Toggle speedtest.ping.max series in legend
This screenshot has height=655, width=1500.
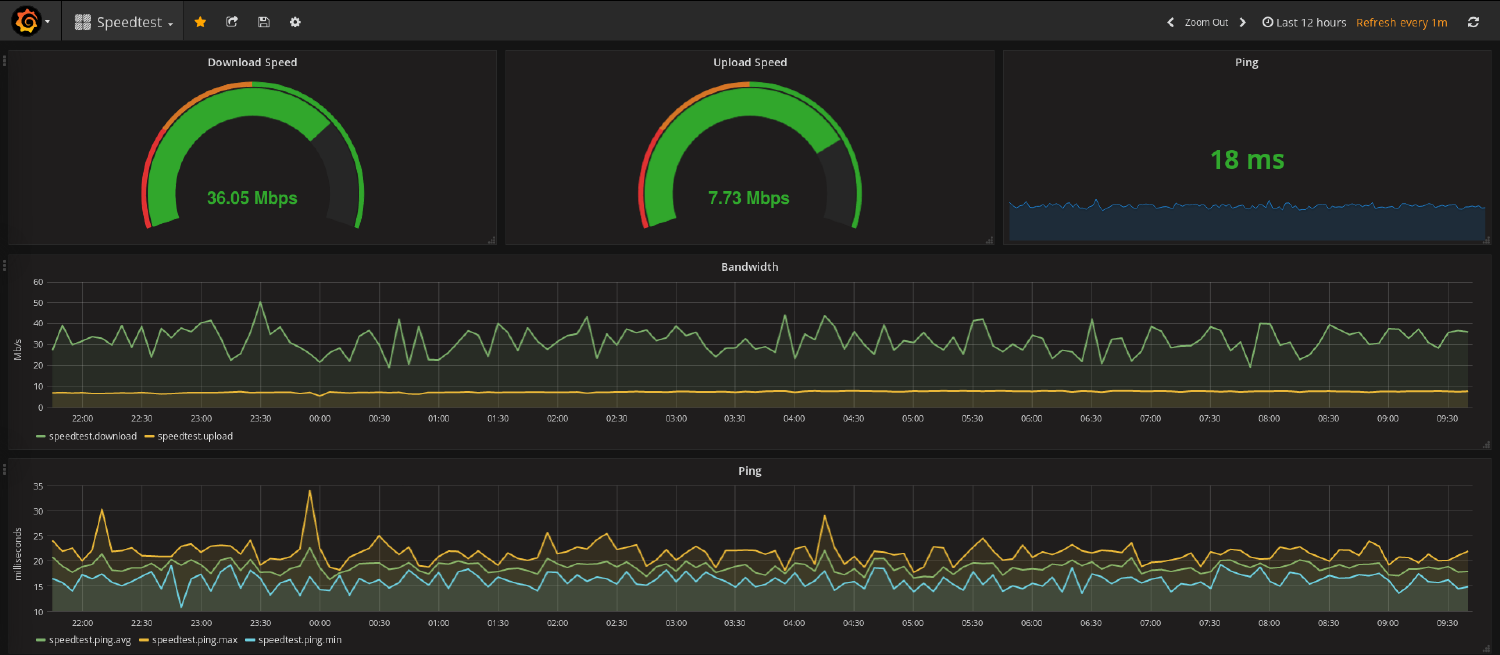[x=194, y=639]
